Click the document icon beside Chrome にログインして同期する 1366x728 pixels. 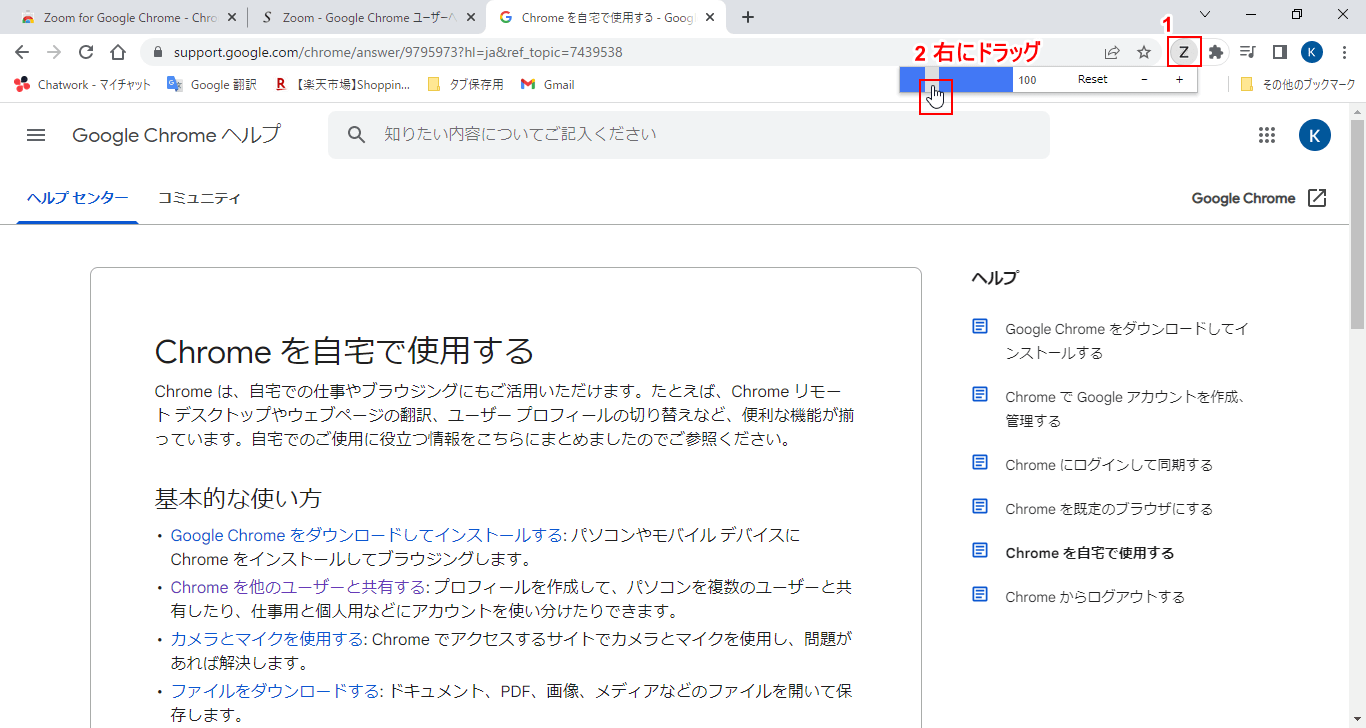(980, 462)
